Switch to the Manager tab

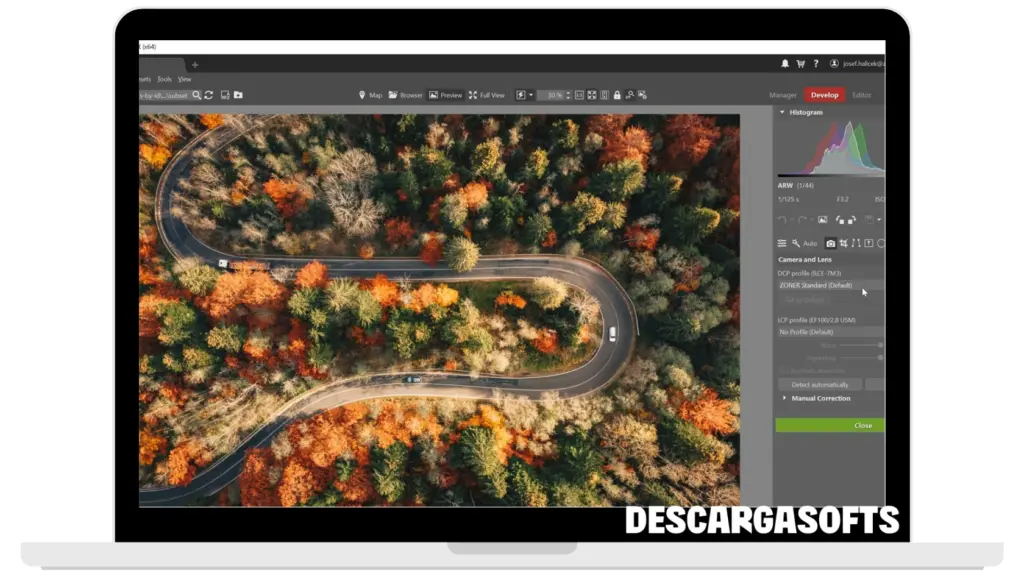[x=782, y=95]
